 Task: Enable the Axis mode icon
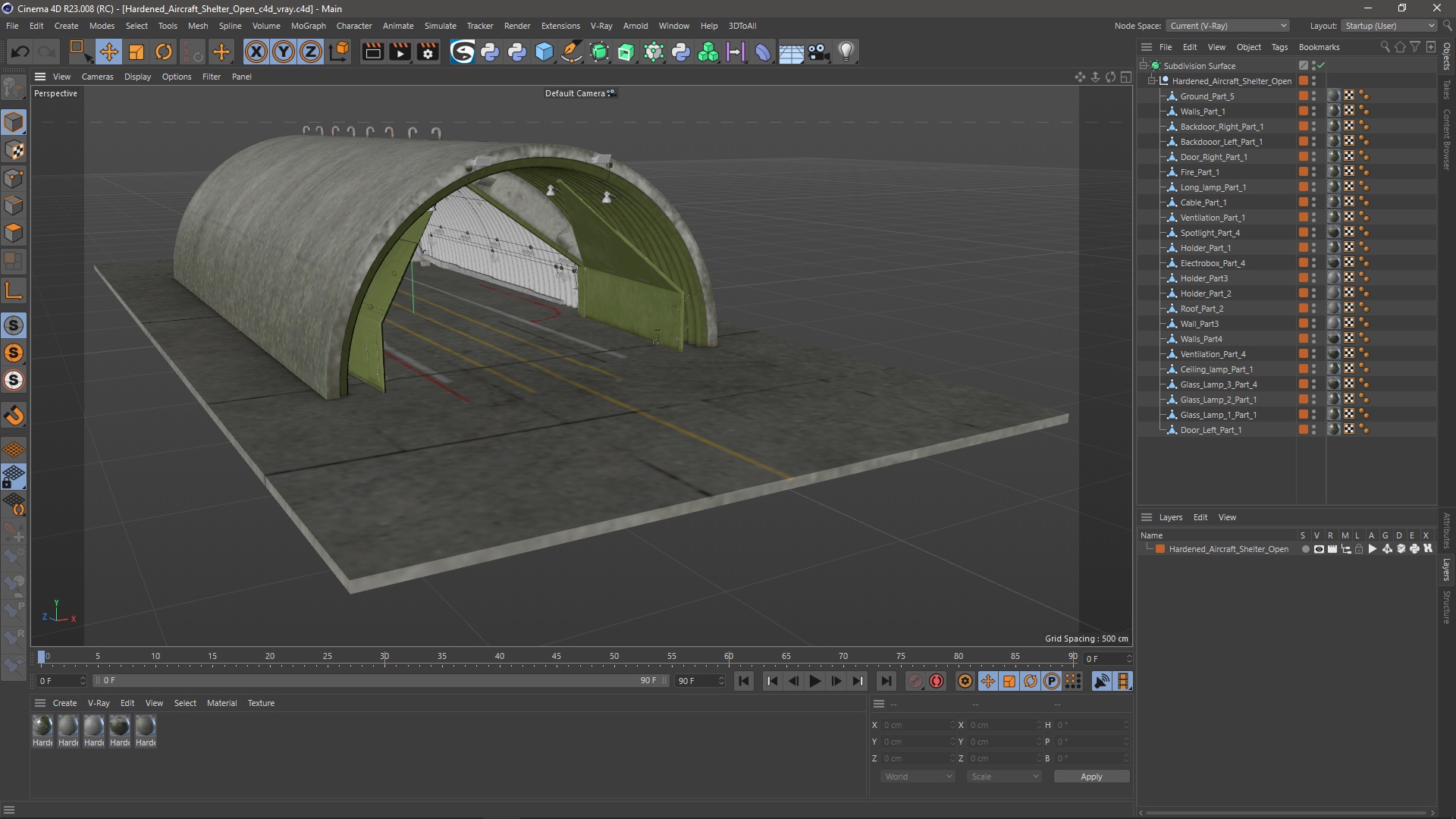[14, 291]
